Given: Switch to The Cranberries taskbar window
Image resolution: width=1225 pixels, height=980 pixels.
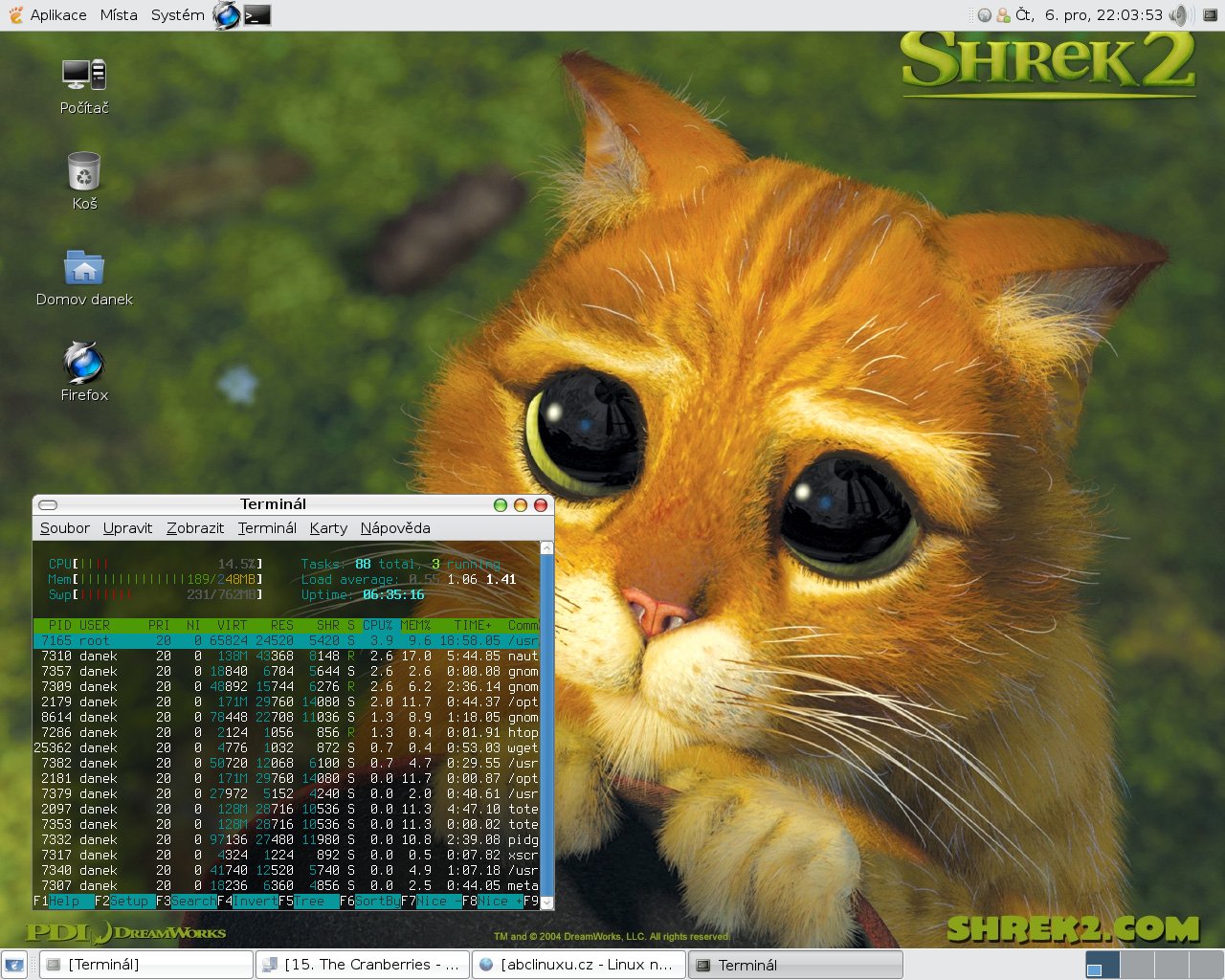Looking at the screenshot, I should (363, 965).
